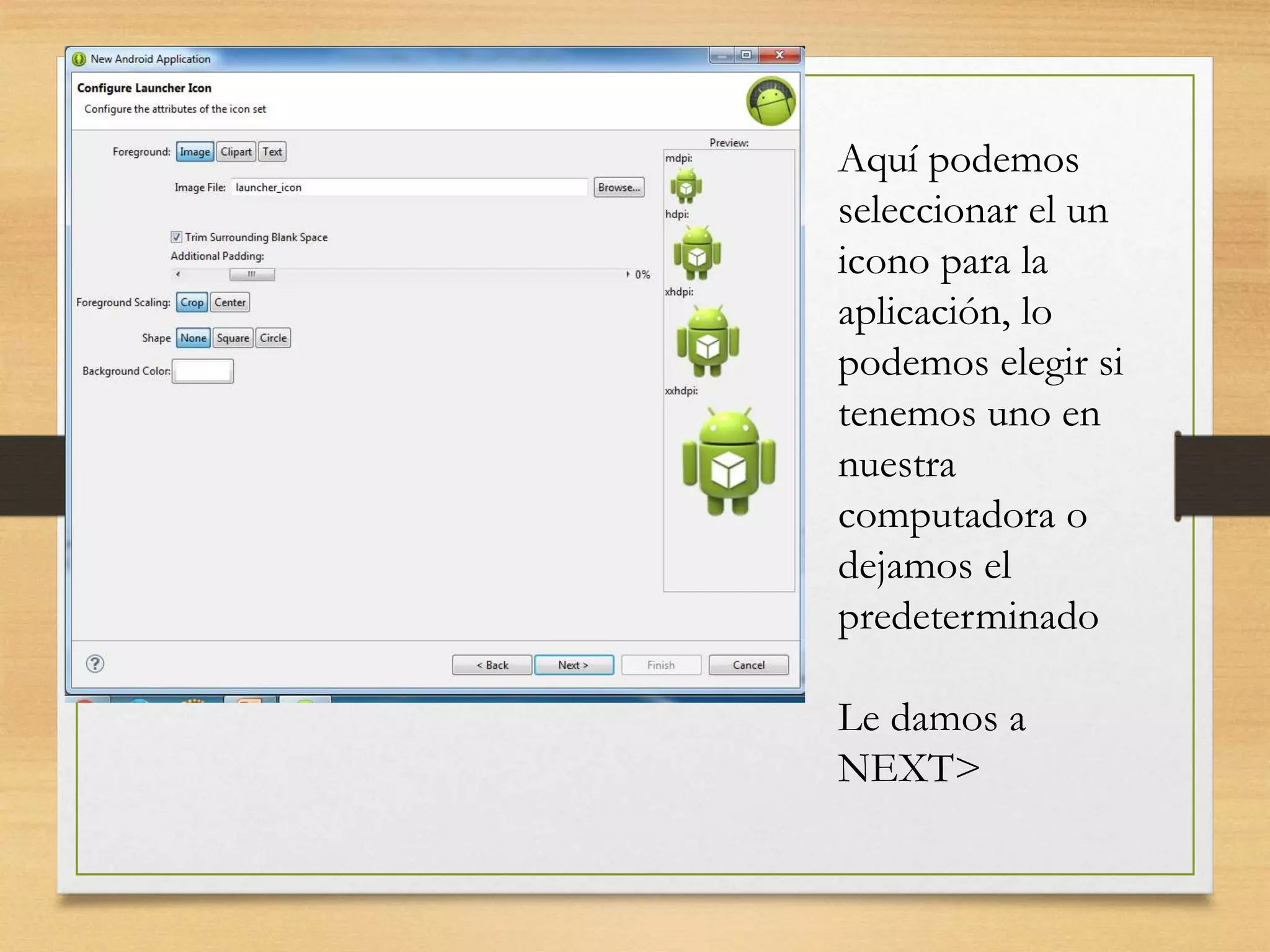Click the Image File input field
1270x952 pixels.
(409, 187)
